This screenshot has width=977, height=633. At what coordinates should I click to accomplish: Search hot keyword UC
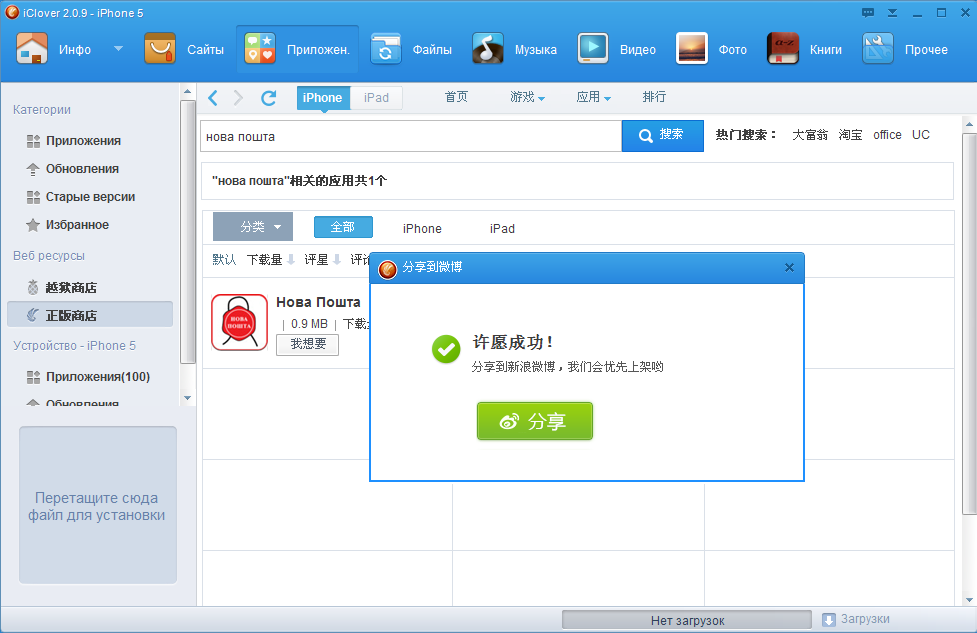tap(921, 135)
